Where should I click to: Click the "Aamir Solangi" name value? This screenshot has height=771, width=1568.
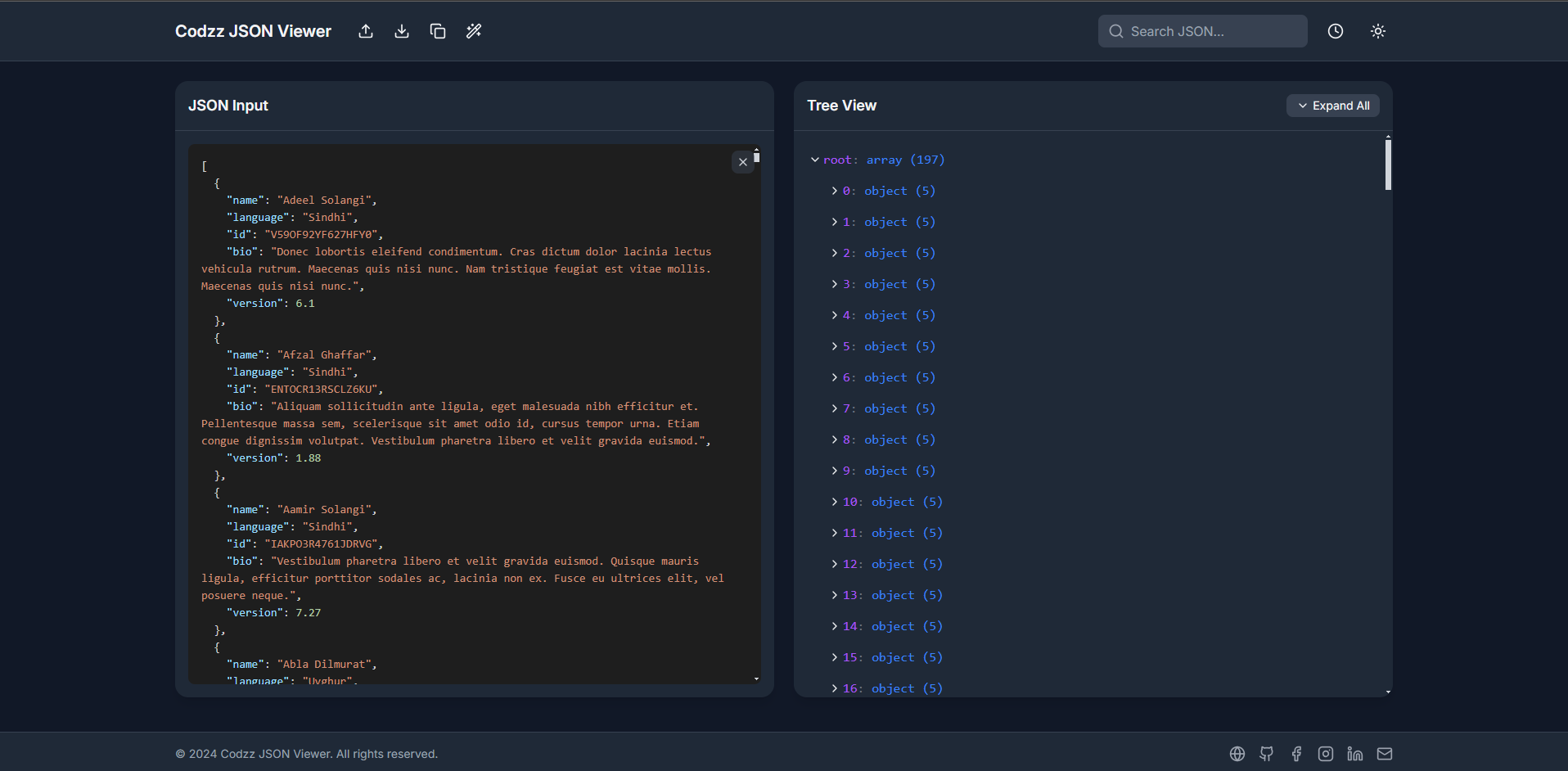tap(324, 510)
